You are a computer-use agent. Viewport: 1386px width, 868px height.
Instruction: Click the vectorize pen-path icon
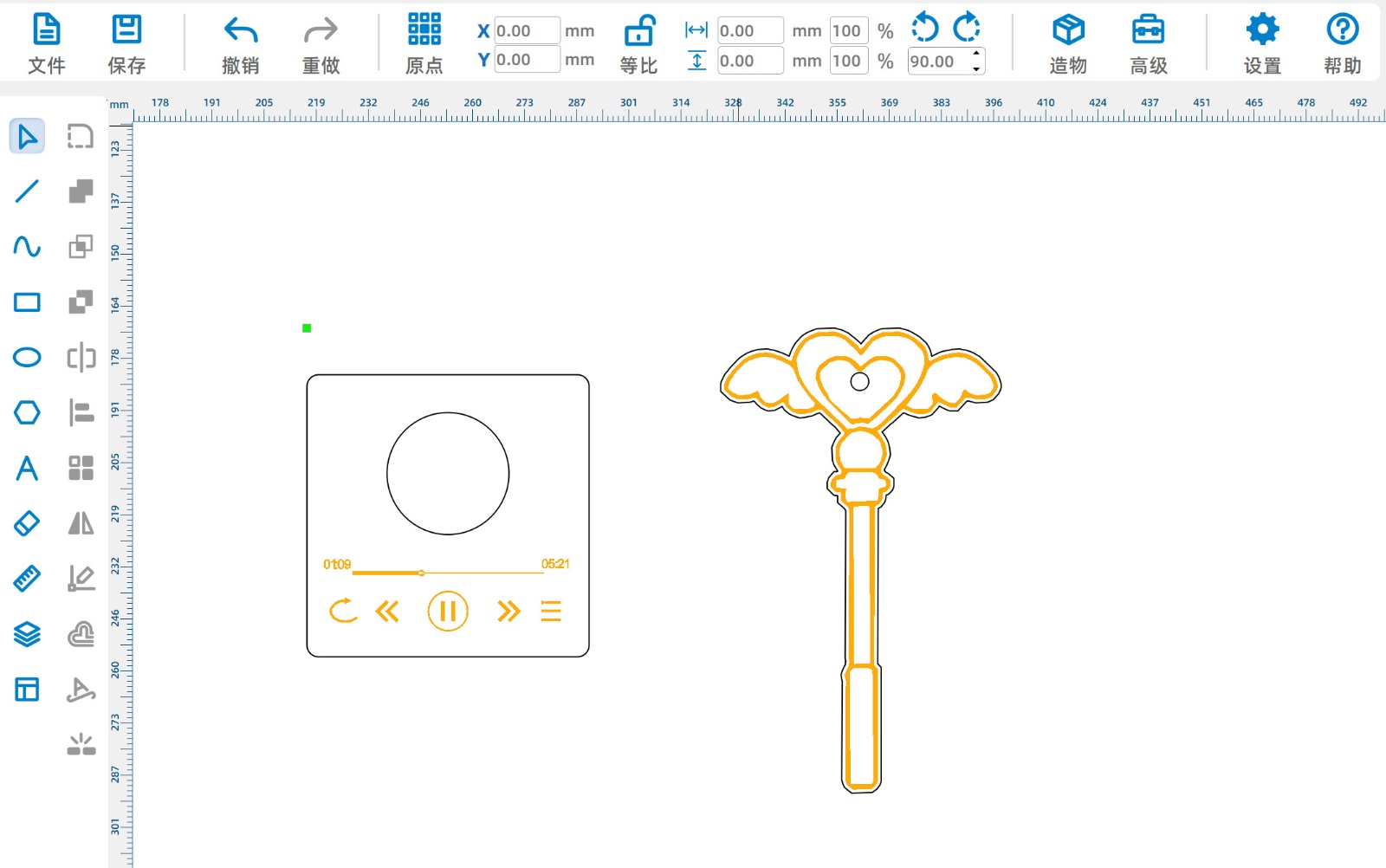click(81, 690)
